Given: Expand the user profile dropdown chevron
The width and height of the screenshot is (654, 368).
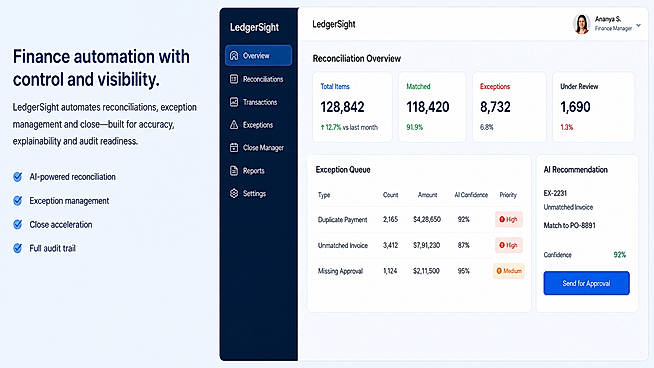Looking at the screenshot, I should click(639, 25).
